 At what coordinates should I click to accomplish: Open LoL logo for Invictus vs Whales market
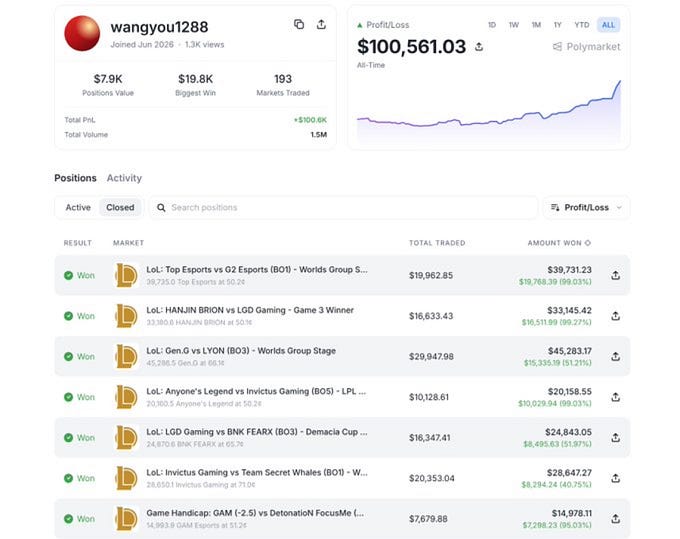[x=126, y=478]
